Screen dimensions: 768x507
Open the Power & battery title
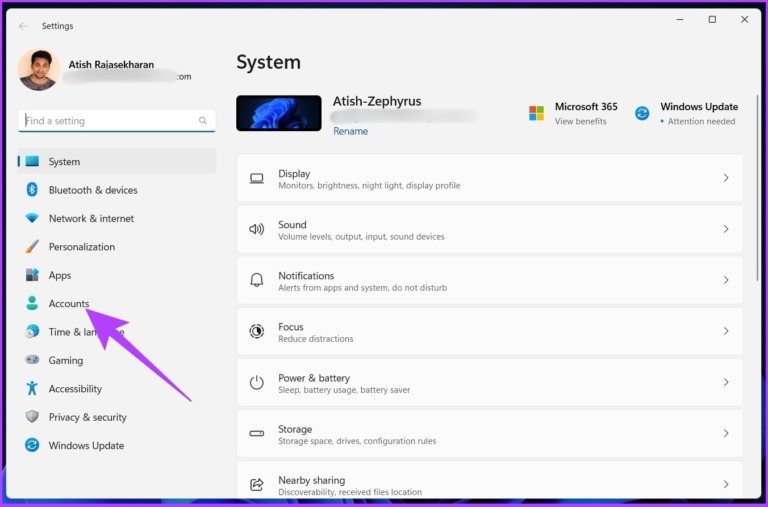[314, 378]
